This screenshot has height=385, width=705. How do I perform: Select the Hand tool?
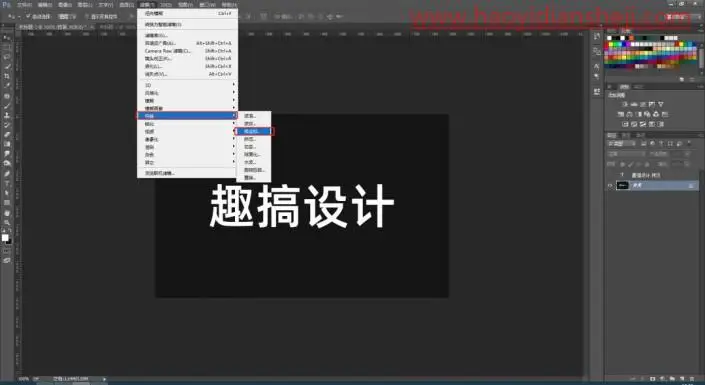[x=7, y=212]
